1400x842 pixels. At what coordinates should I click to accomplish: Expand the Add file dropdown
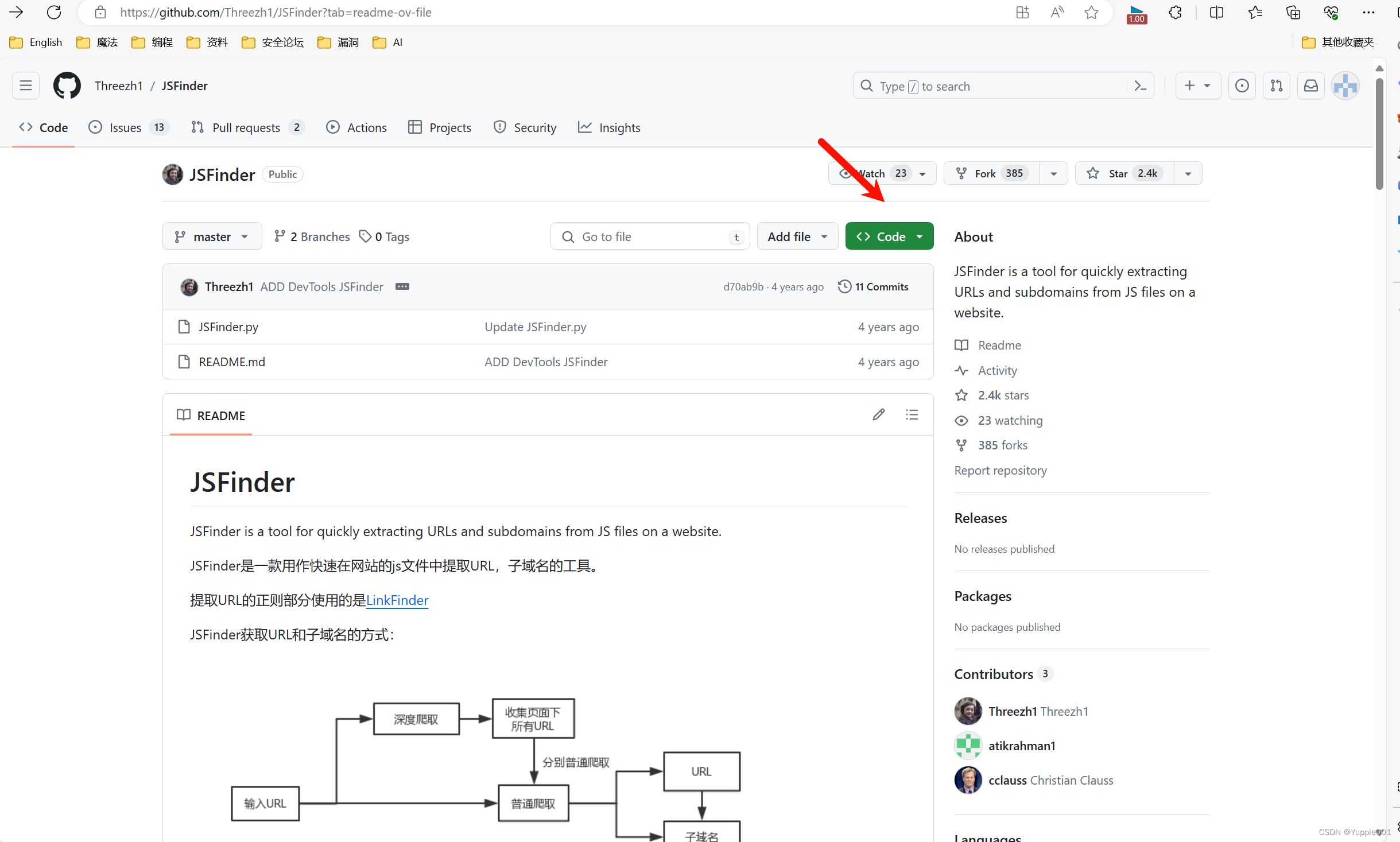pyautogui.click(x=797, y=236)
